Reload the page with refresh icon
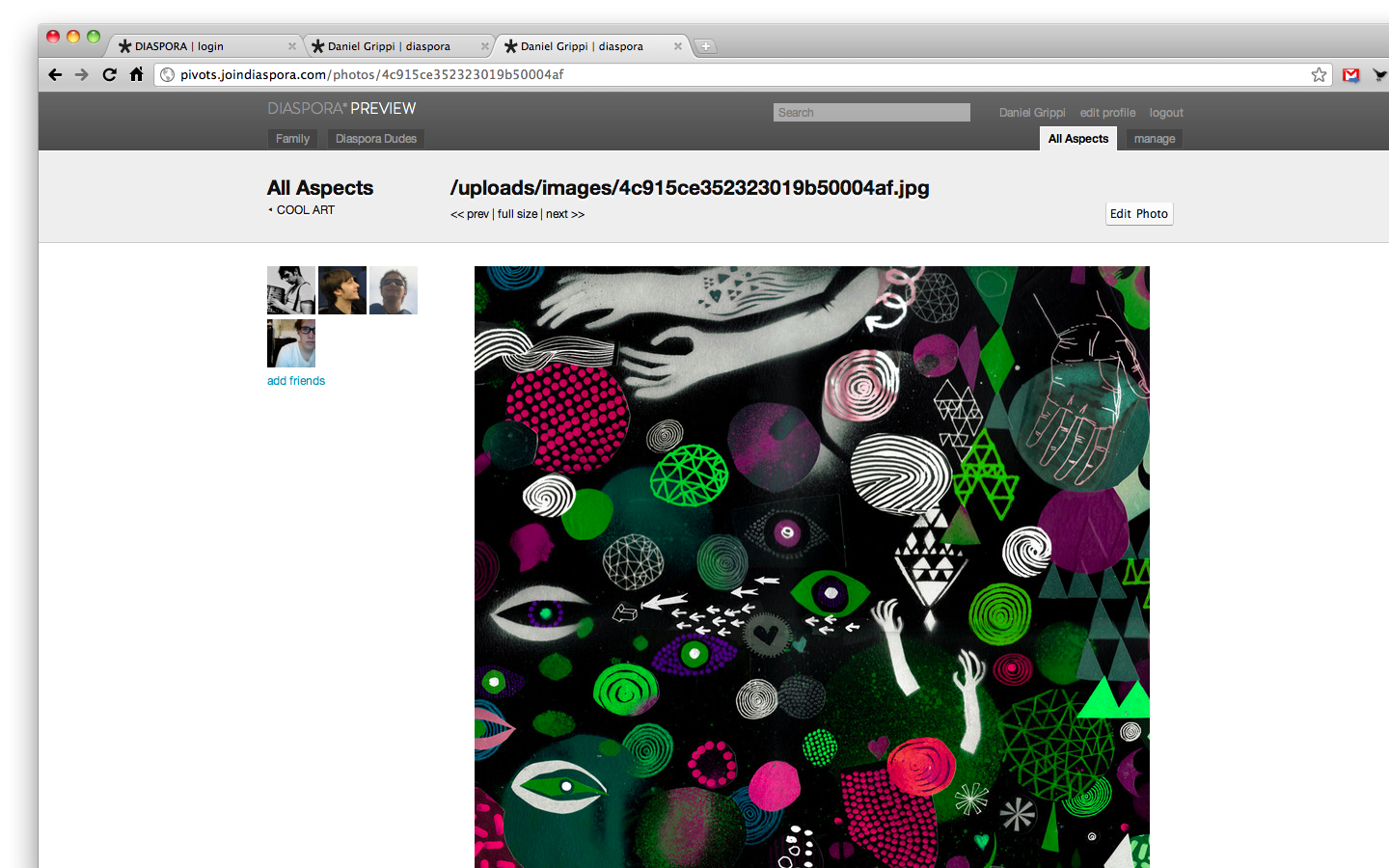The width and height of the screenshot is (1389, 868). 109,74
